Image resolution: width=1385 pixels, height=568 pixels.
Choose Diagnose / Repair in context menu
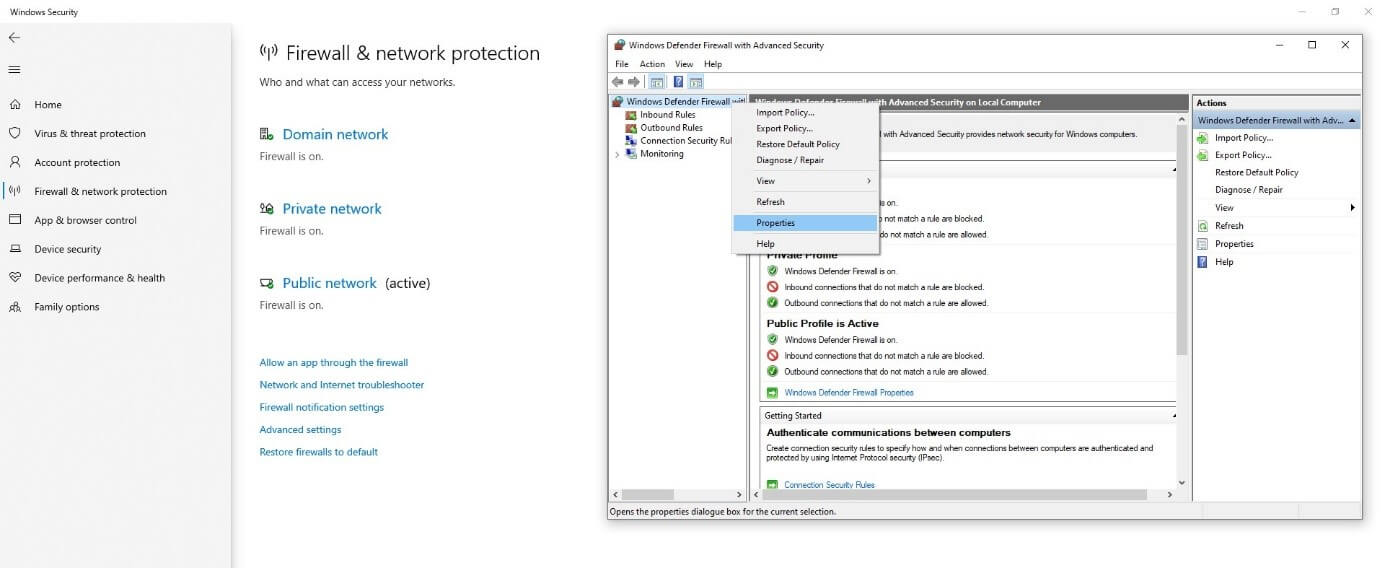[805, 160]
